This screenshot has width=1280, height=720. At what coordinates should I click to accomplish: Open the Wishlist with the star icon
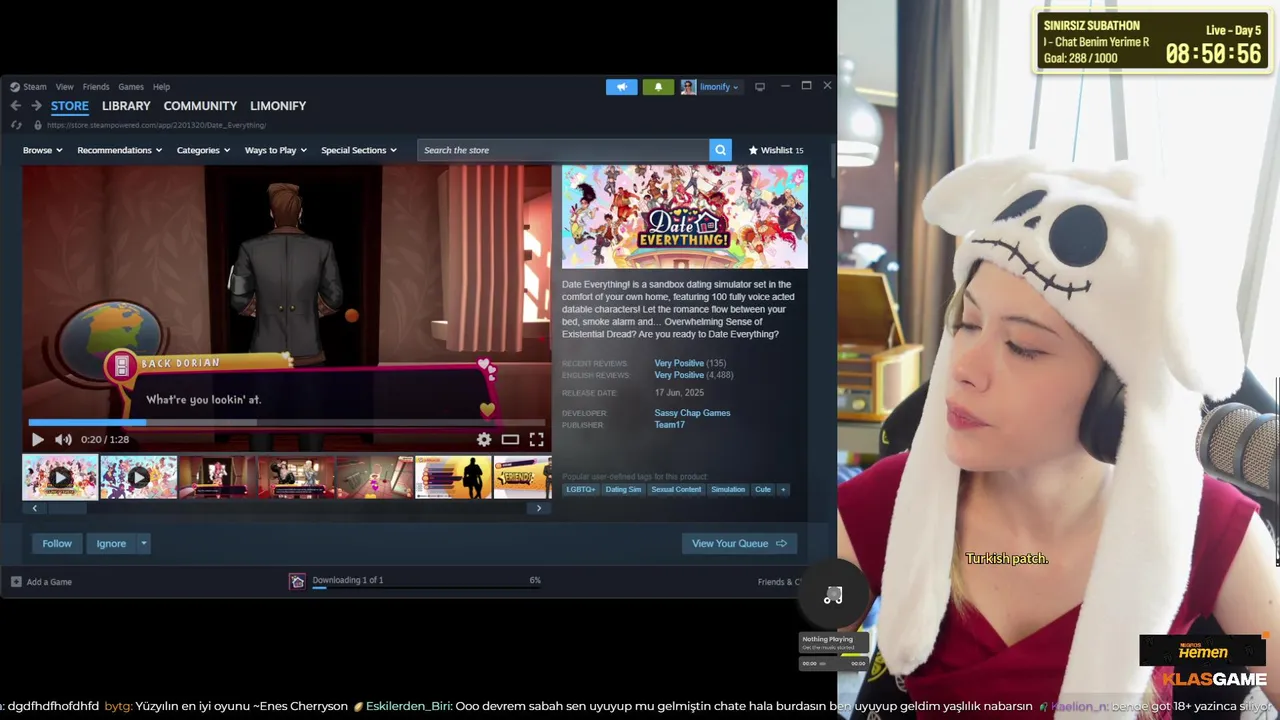(x=776, y=150)
